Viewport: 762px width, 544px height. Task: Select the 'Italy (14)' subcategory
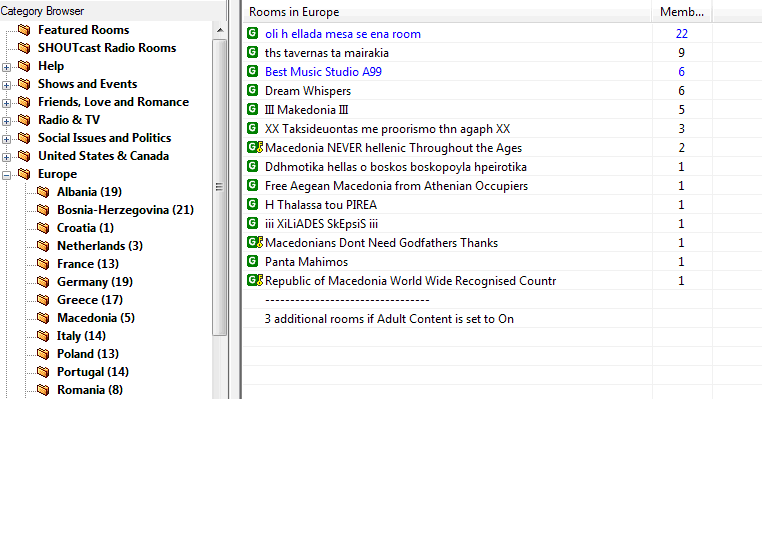tap(81, 336)
